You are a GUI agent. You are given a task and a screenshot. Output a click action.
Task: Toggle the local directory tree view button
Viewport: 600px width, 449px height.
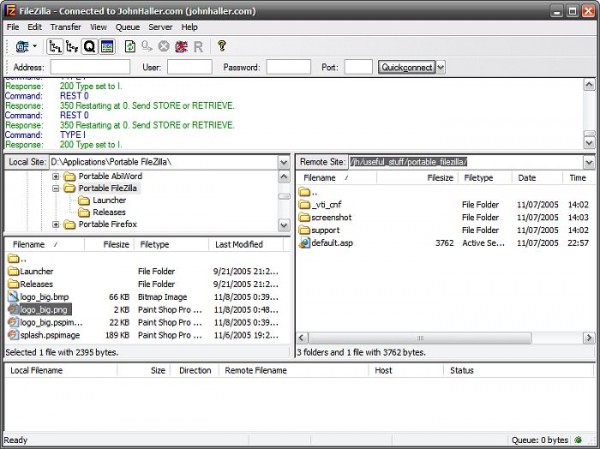tap(54, 46)
